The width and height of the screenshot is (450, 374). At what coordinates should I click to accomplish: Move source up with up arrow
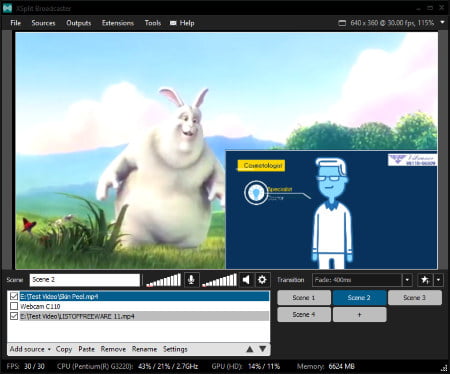point(249,349)
